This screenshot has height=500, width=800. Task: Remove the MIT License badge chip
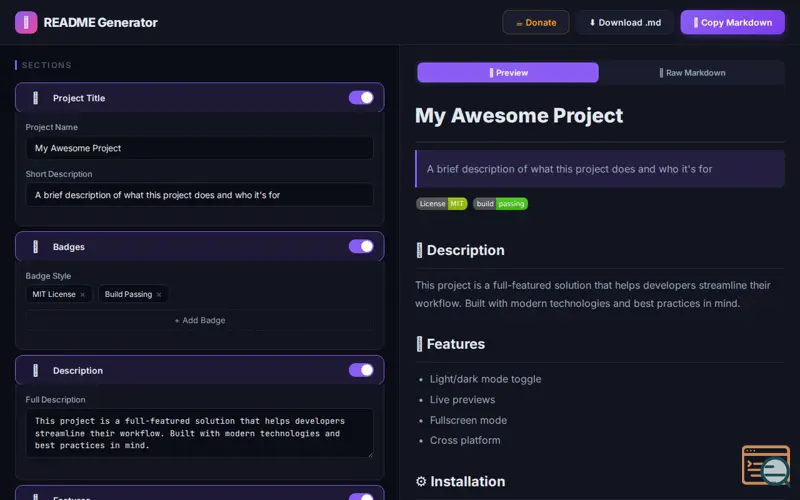83,295
